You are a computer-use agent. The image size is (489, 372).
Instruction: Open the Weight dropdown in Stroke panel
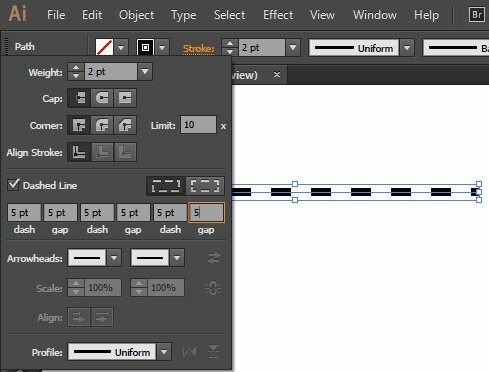point(145,72)
